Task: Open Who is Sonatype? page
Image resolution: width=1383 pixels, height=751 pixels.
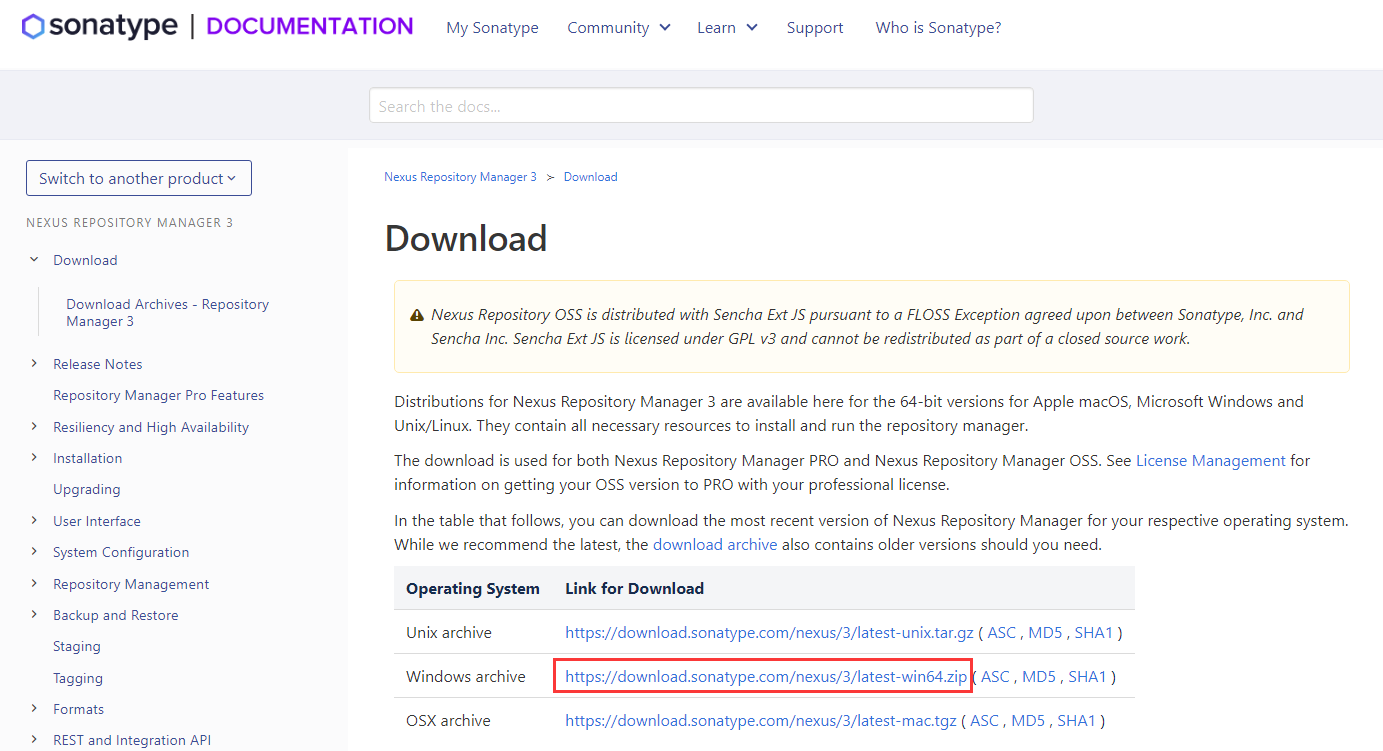Action: (938, 28)
